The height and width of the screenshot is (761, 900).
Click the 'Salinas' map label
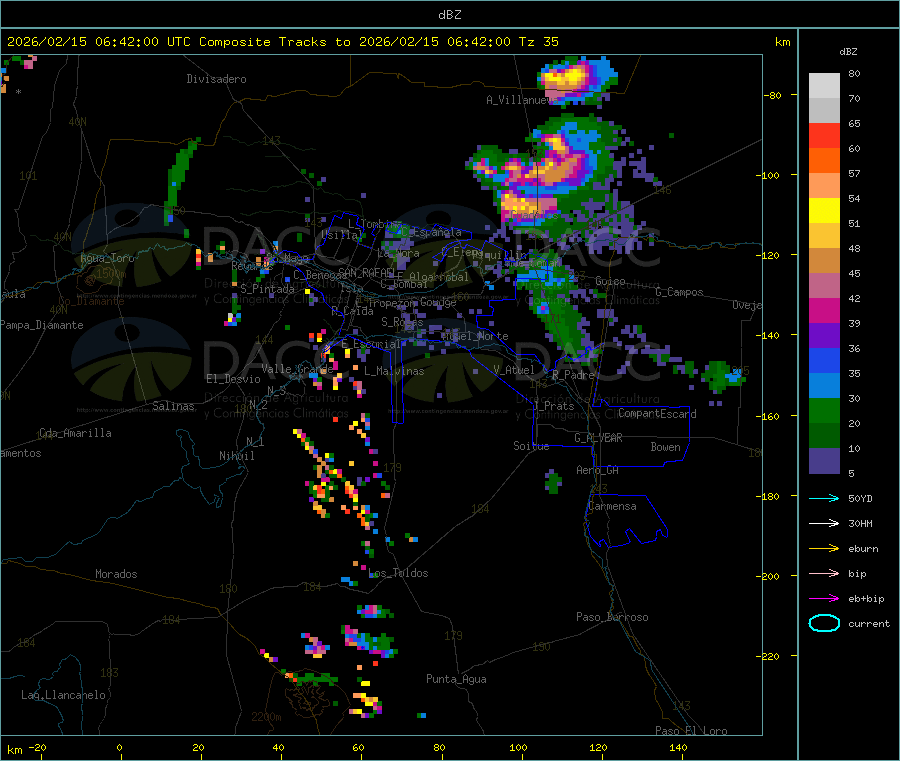point(173,406)
